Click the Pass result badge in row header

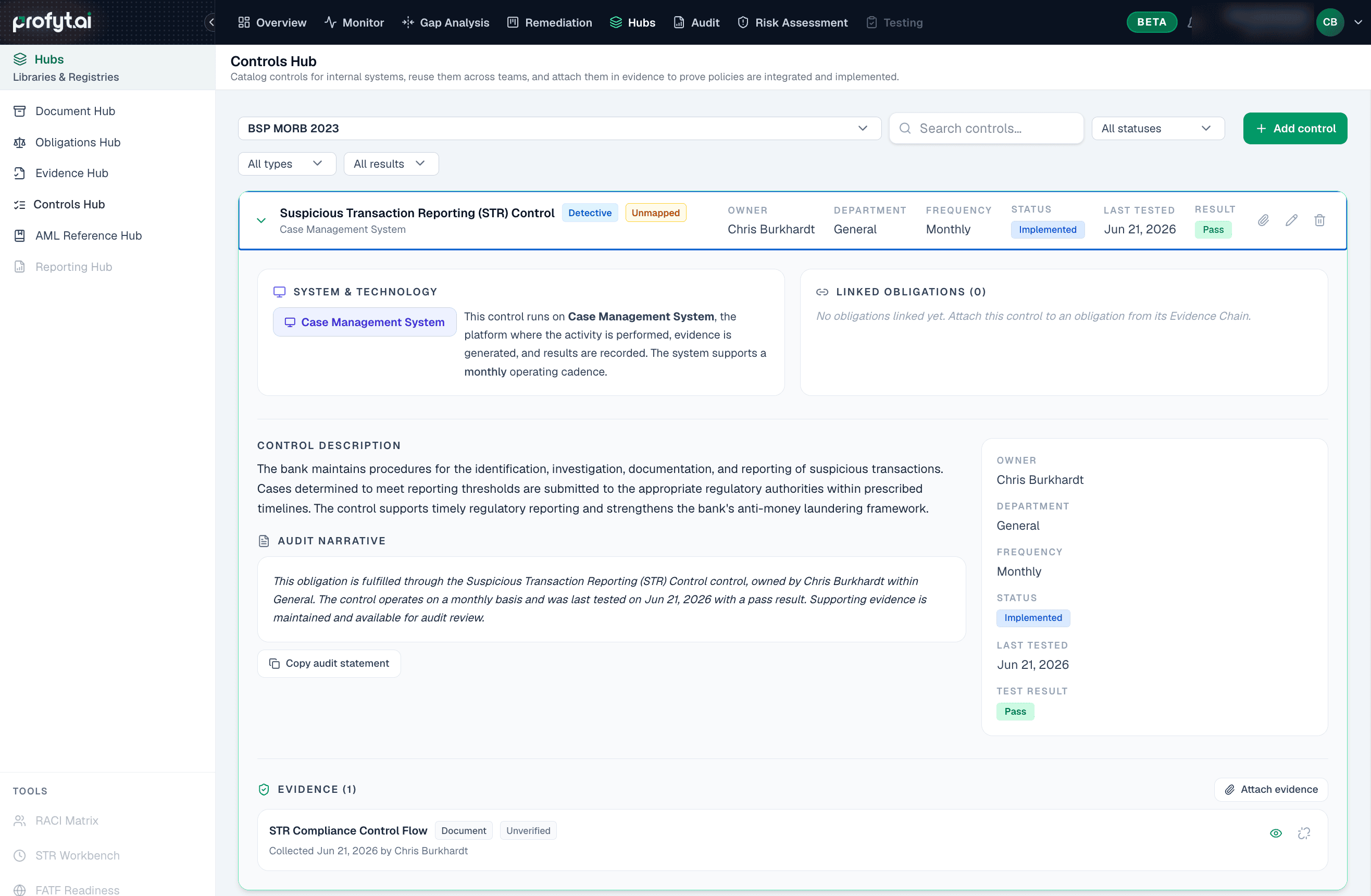(1213, 229)
